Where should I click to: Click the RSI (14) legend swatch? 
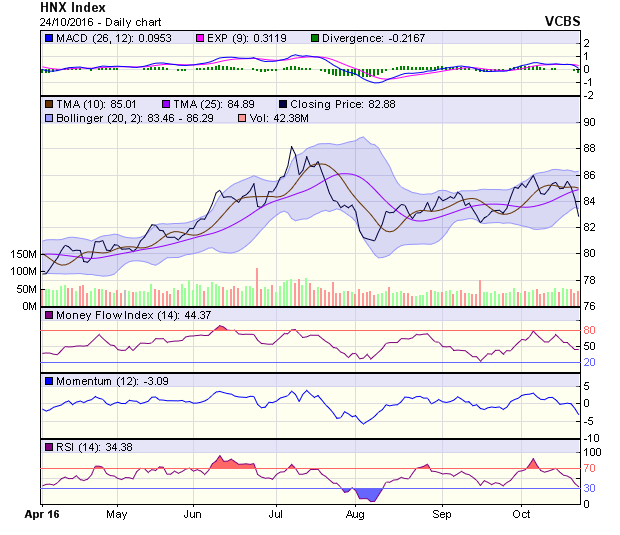(x=48, y=446)
